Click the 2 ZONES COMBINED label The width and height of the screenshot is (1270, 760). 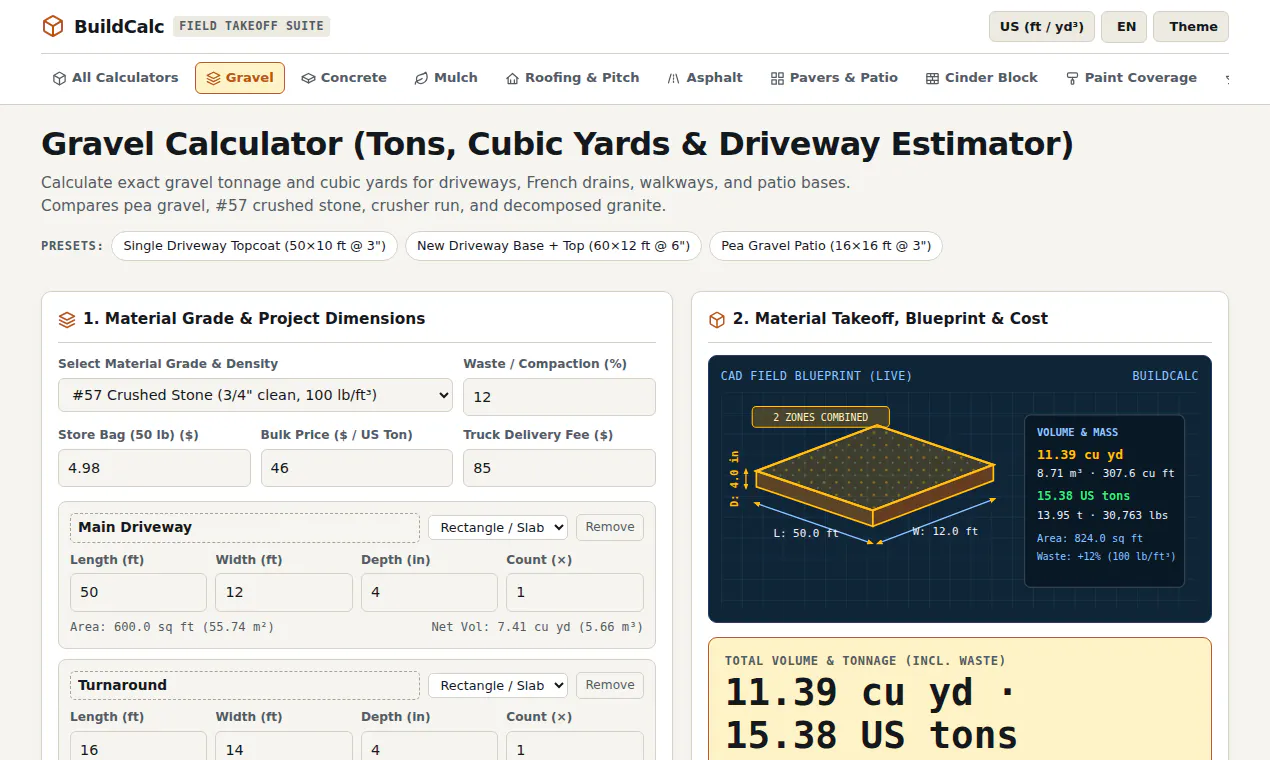820,417
